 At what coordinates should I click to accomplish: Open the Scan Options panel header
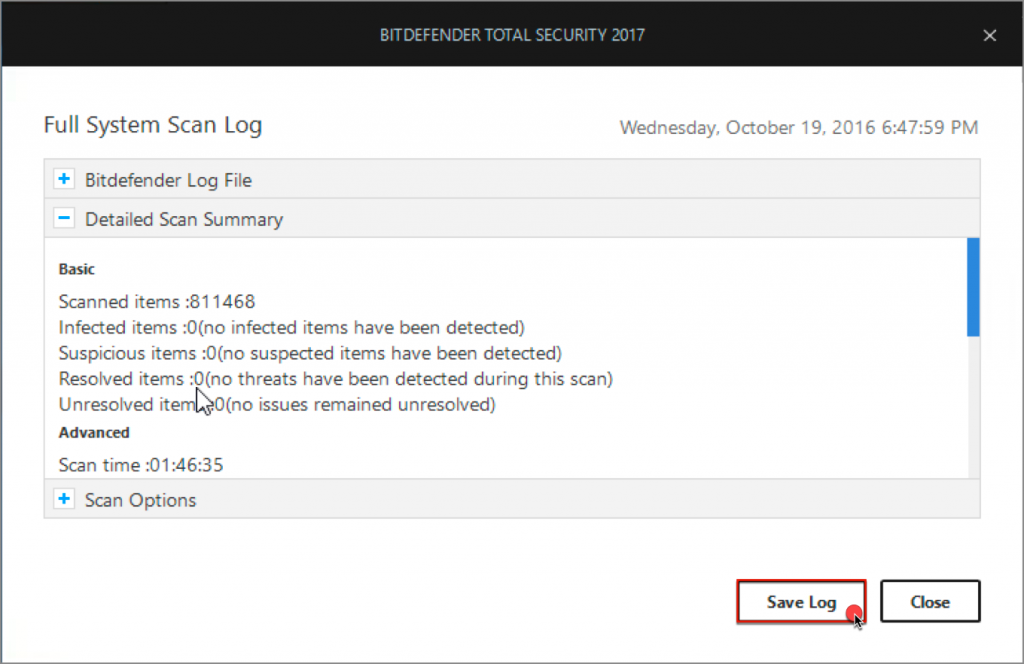(140, 498)
